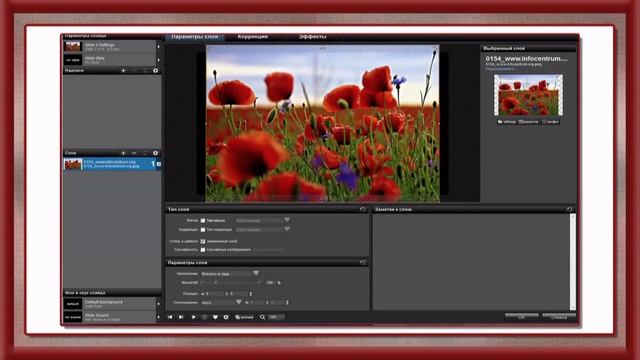Reset the layer parameters section
This screenshot has height=360, width=640.
362,262
